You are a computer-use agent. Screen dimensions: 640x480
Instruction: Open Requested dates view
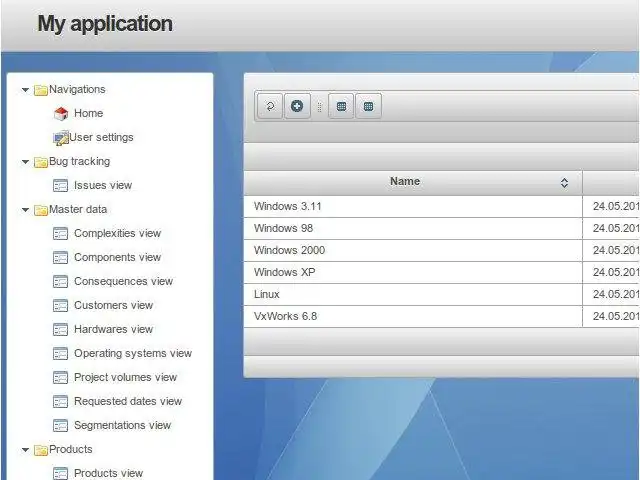pyautogui.click(x=128, y=401)
